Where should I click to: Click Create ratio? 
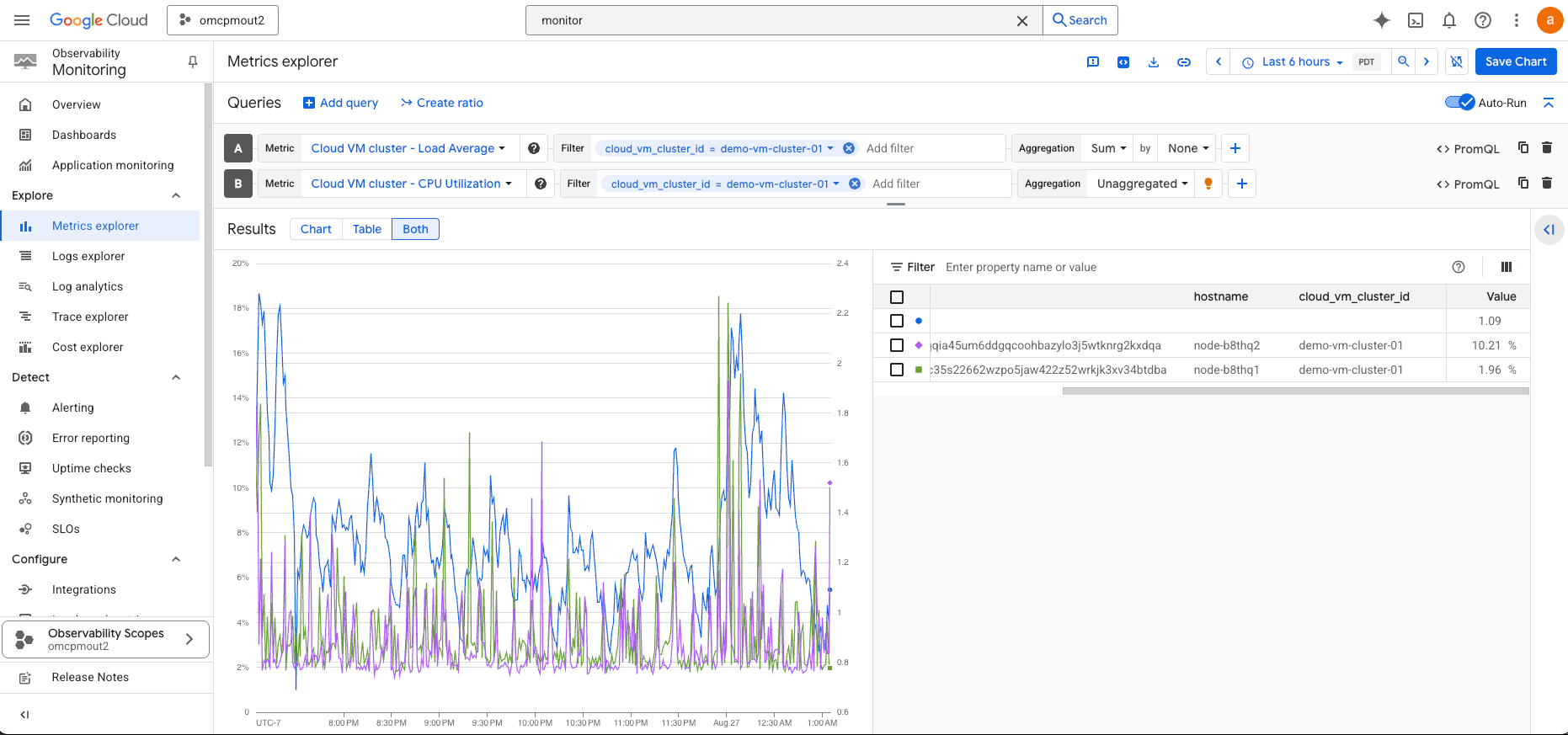pos(441,103)
